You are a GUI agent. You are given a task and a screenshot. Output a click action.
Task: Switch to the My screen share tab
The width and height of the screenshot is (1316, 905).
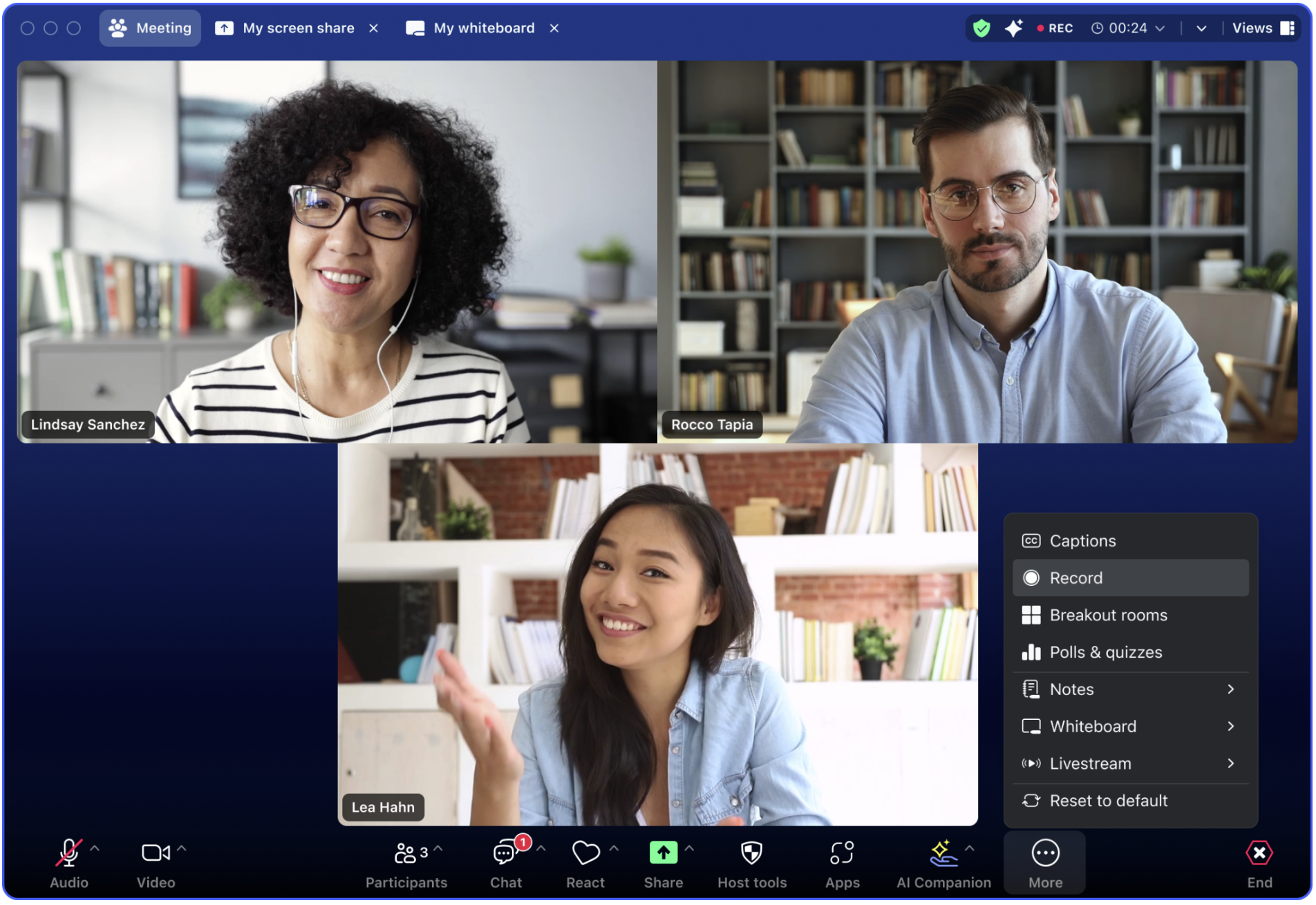(285, 28)
